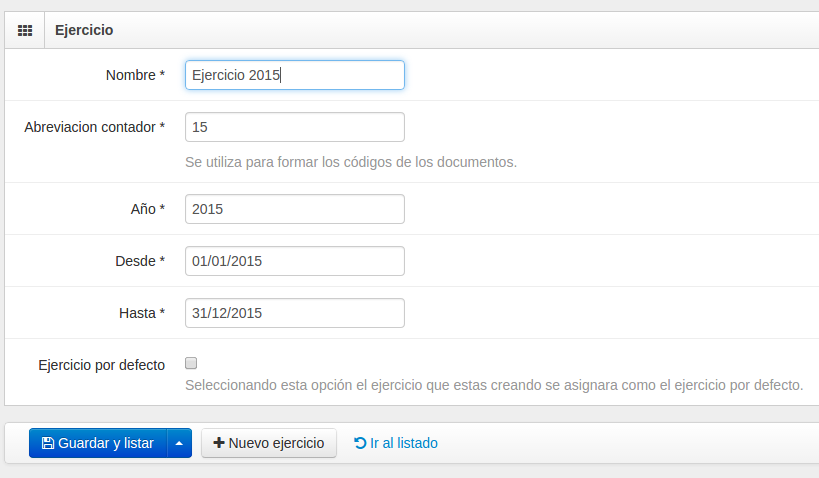This screenshot has width=819, height=478.
Task: Click the Hasta field label
Action: click(142, 313)
